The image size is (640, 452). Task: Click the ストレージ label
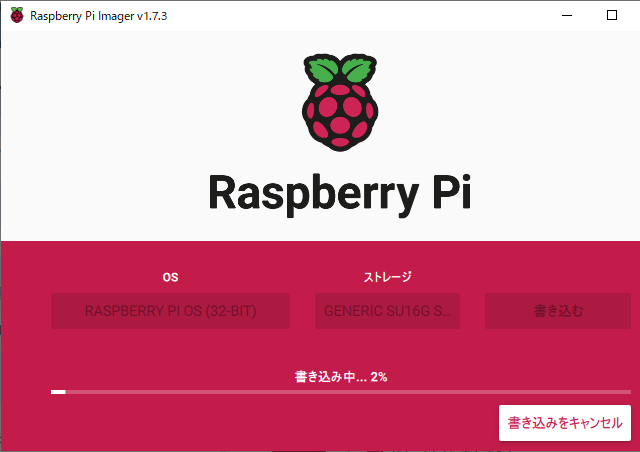point(387,277)
